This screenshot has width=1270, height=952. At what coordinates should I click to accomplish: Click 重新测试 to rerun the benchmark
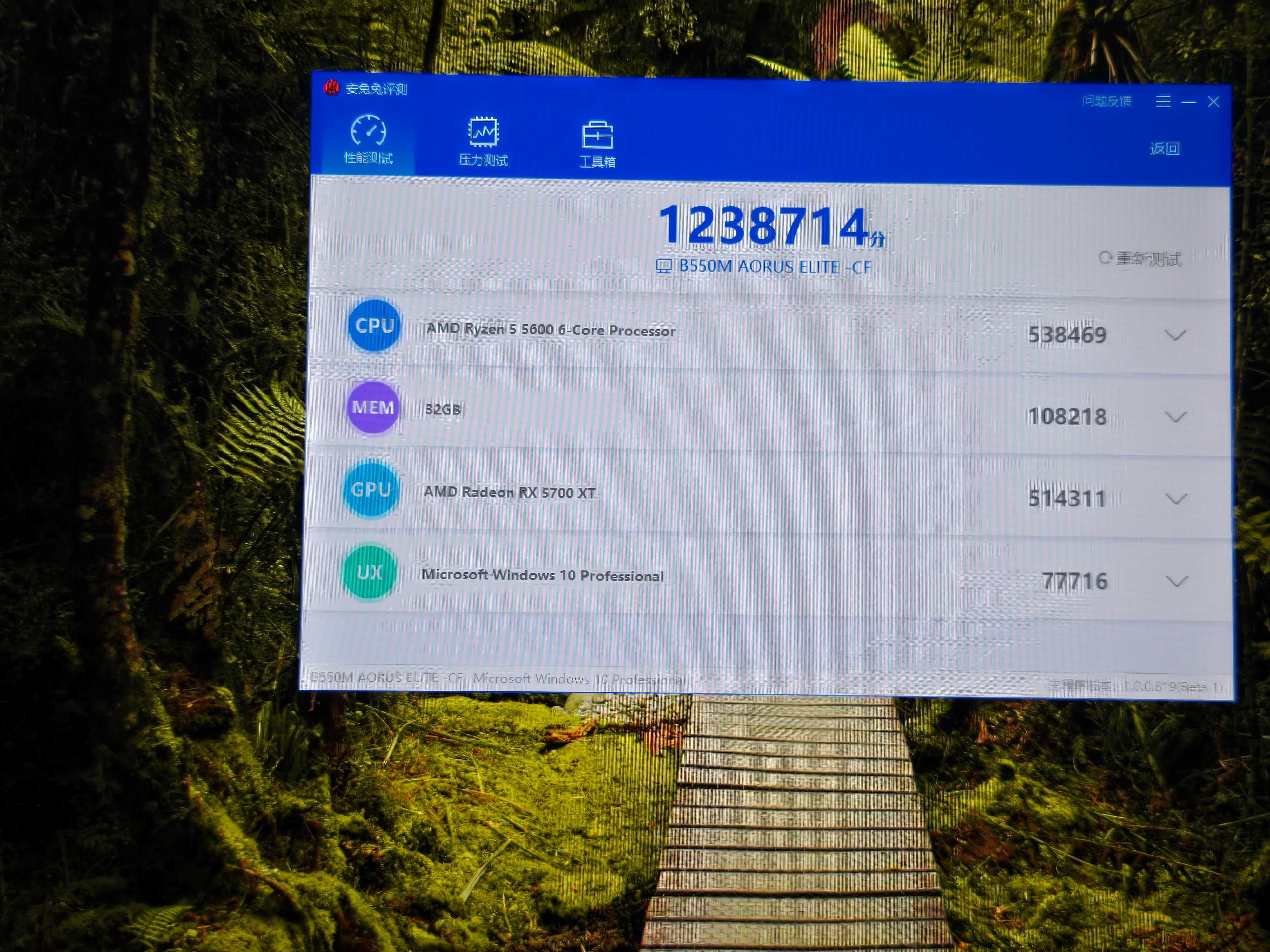(1140, 259)
